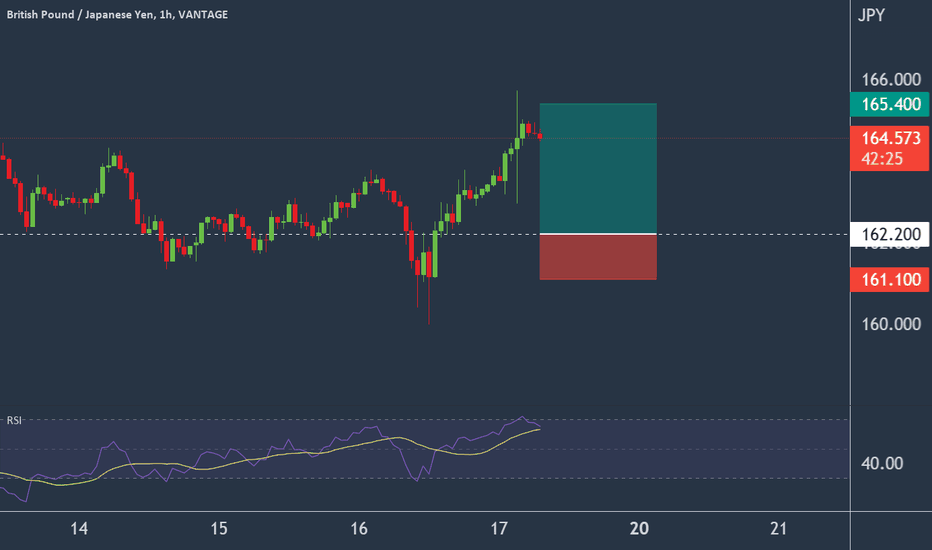Select the 161.100 stop-loss price label
This screenshot has height=550, width=932.
890,279
